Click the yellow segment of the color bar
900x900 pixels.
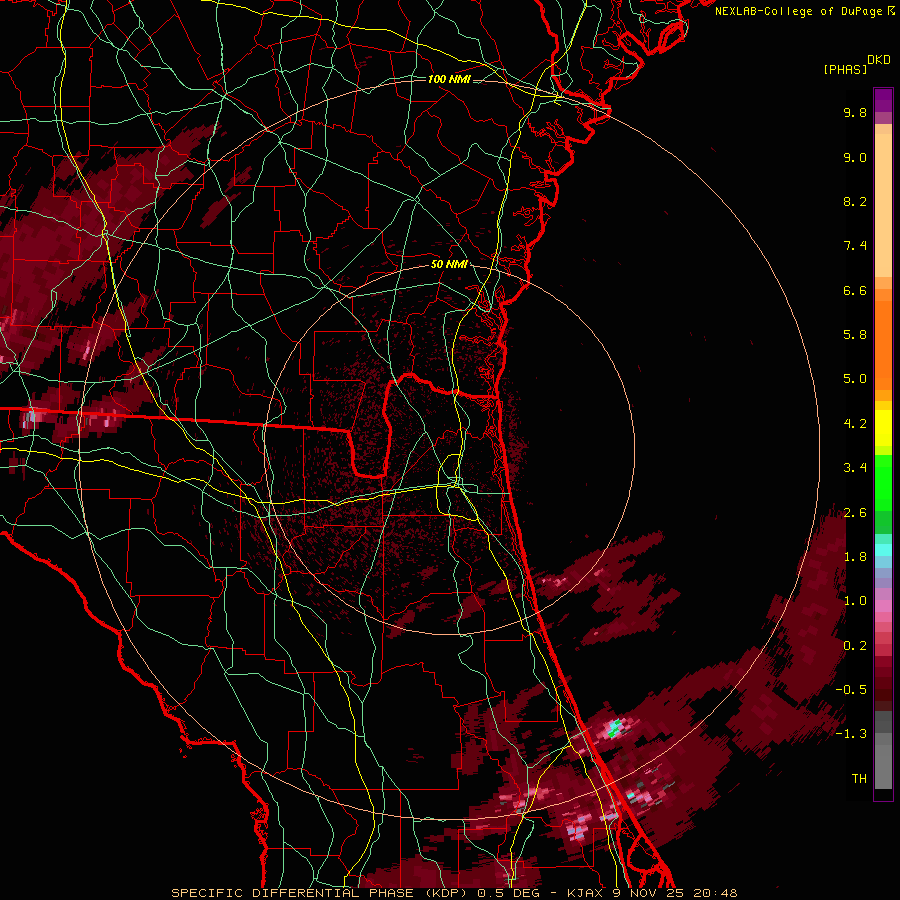click(883, 428)
